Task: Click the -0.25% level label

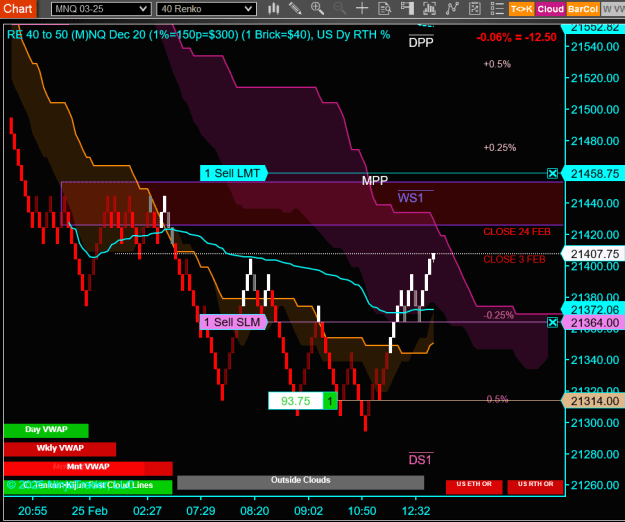Action: pos(498,316)
